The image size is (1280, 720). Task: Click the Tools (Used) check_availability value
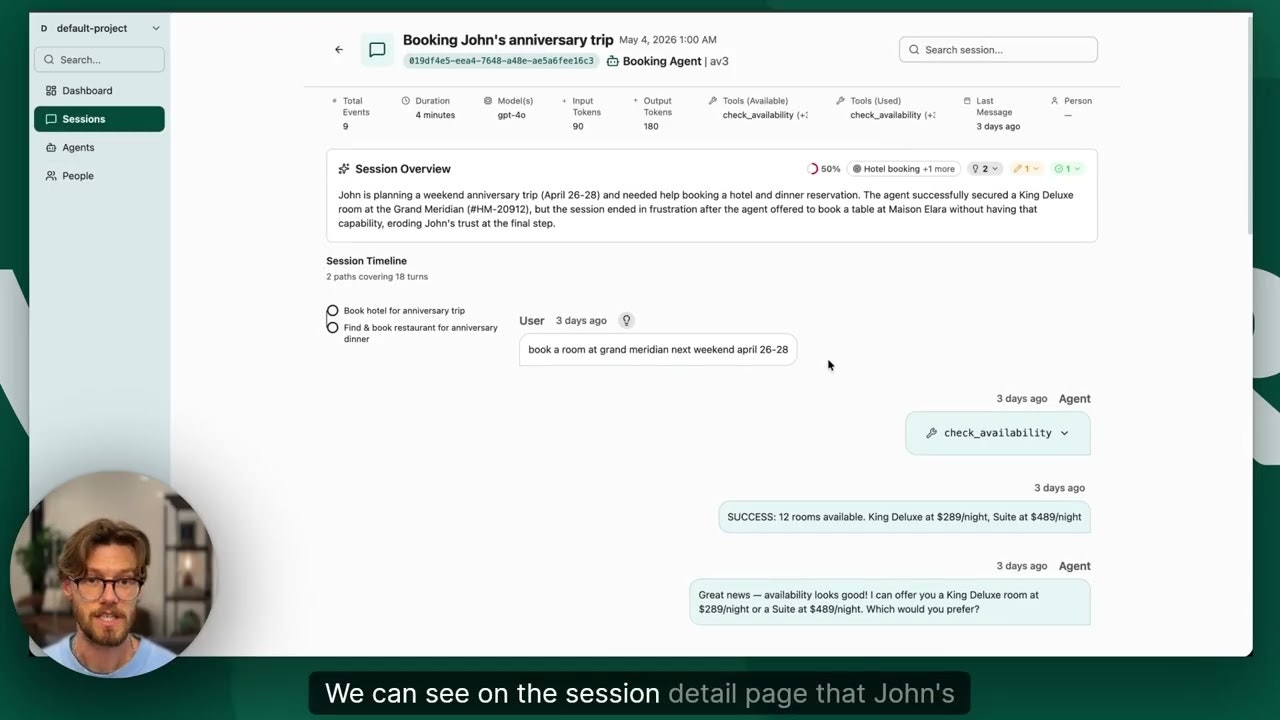(893, 115)
